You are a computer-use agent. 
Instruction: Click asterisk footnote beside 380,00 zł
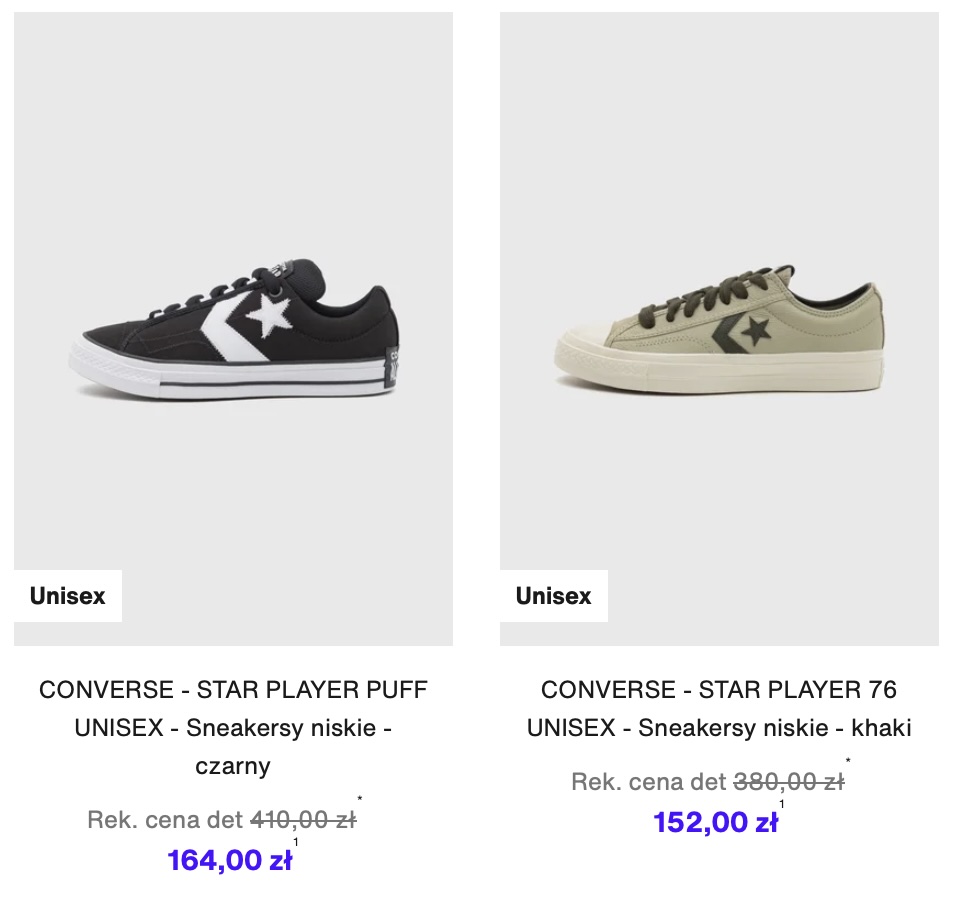point(848,761)
